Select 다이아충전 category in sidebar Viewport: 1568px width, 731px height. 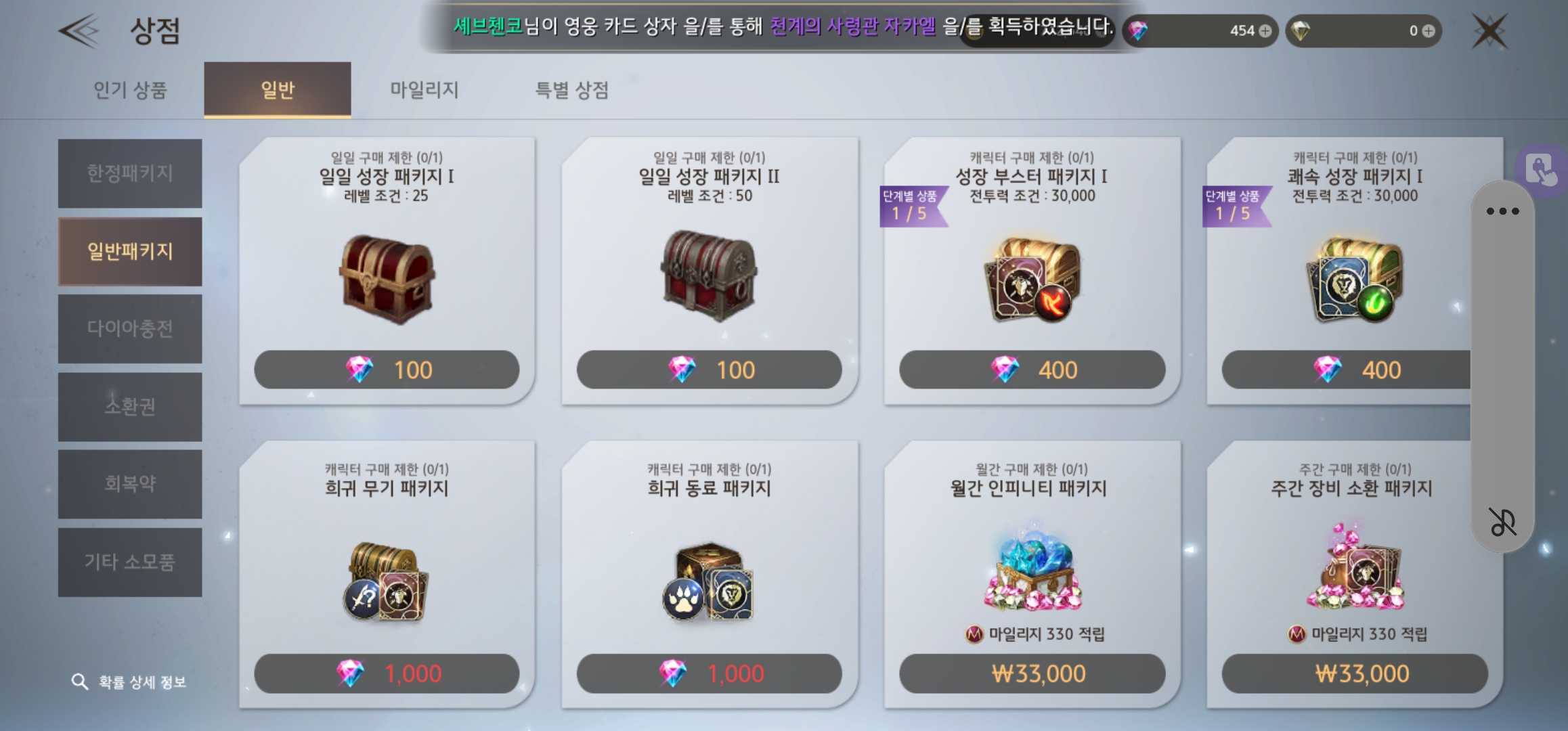pyautogui.click(x=130, y=329)
